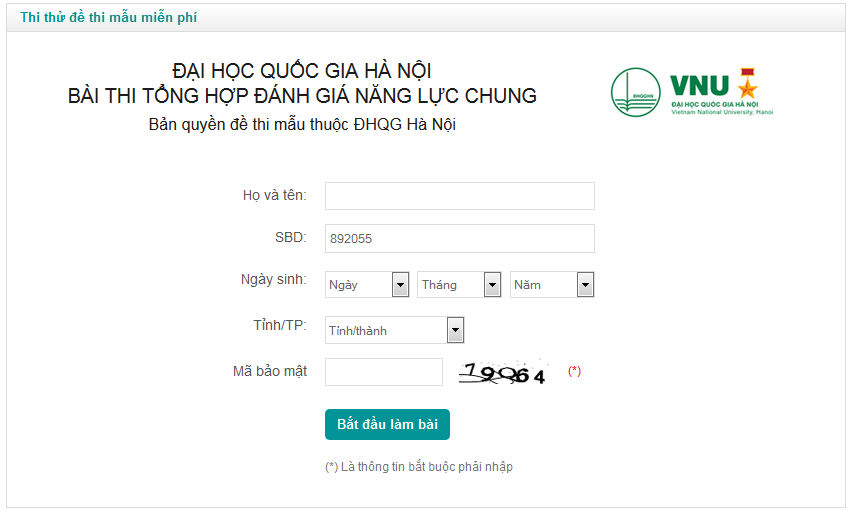This screenshot has height=513, width=851.
Task: Open the Ngày day dropdown
Action: 368,285
